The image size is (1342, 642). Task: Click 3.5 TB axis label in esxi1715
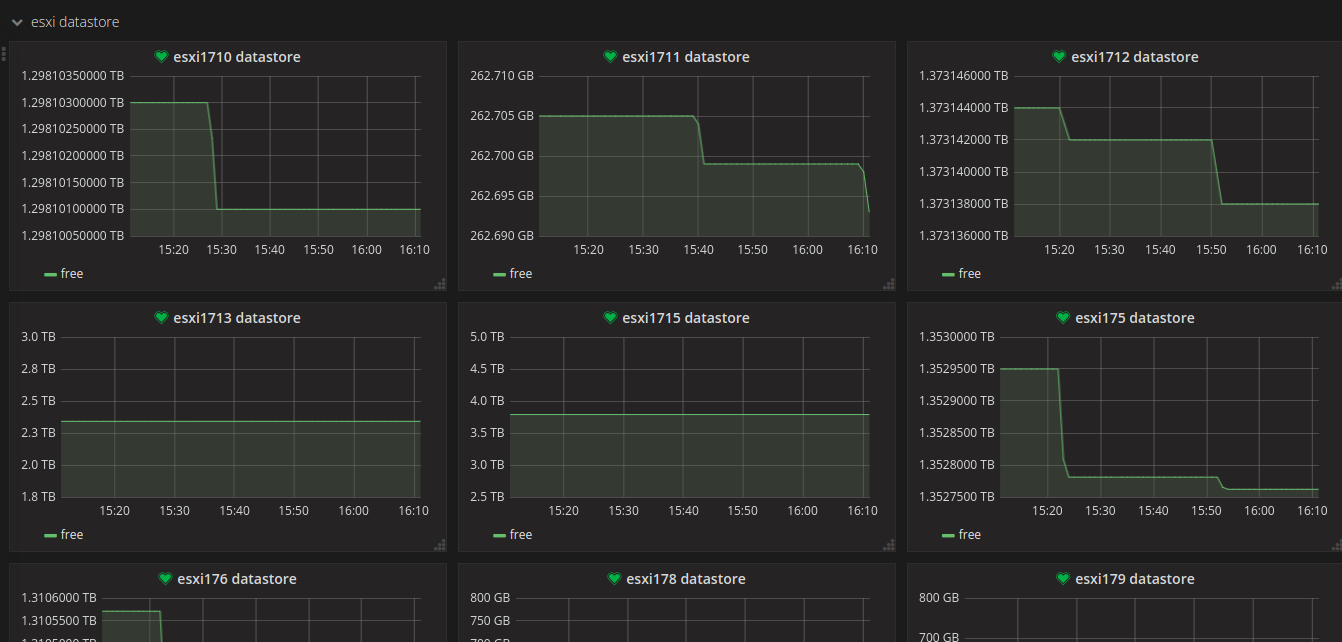[487, 432]
